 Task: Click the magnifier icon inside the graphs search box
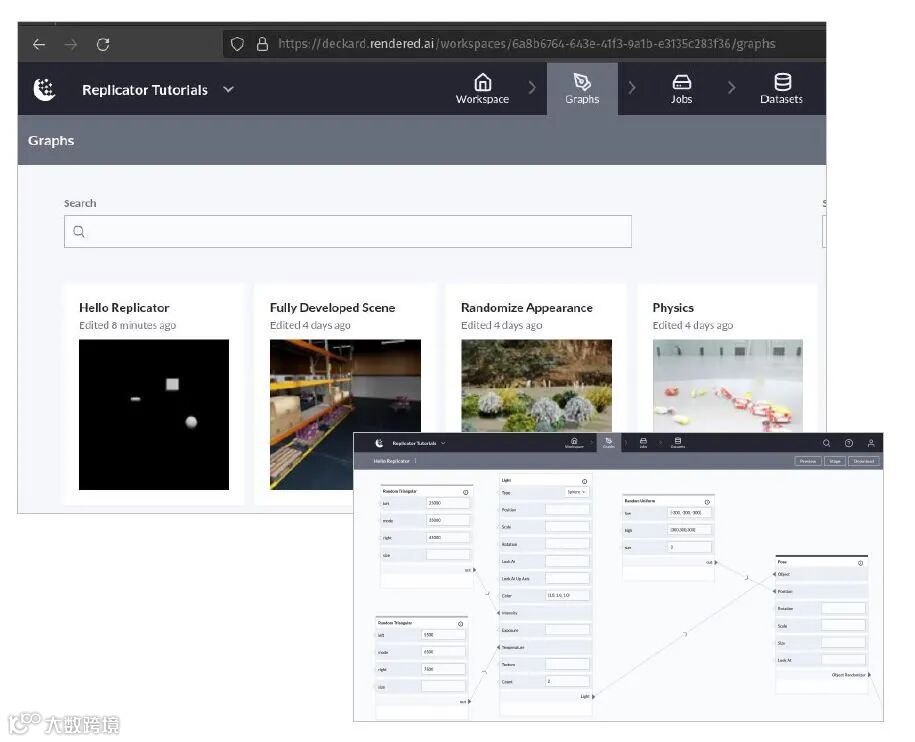click(79, 232)
